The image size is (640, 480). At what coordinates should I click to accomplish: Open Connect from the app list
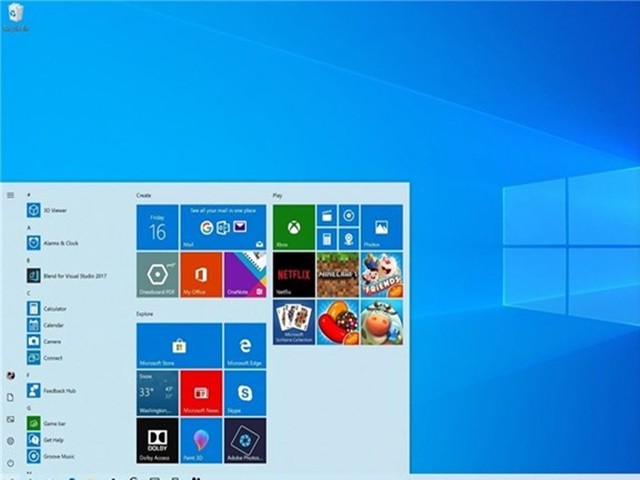pos(45,358)
